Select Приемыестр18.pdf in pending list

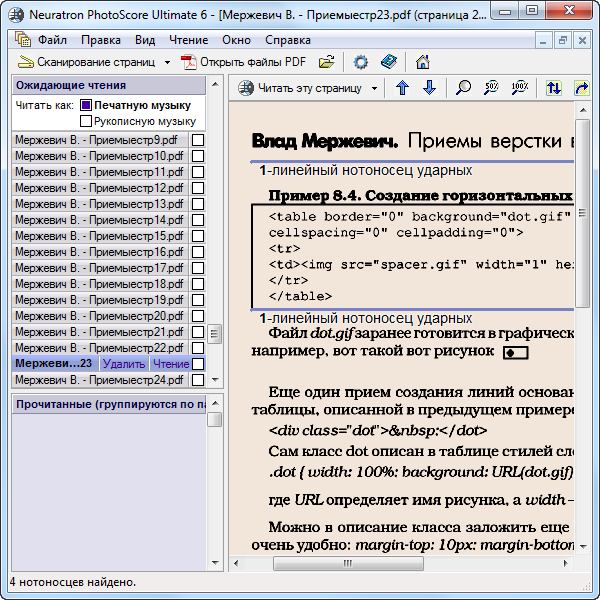[99, 284]
